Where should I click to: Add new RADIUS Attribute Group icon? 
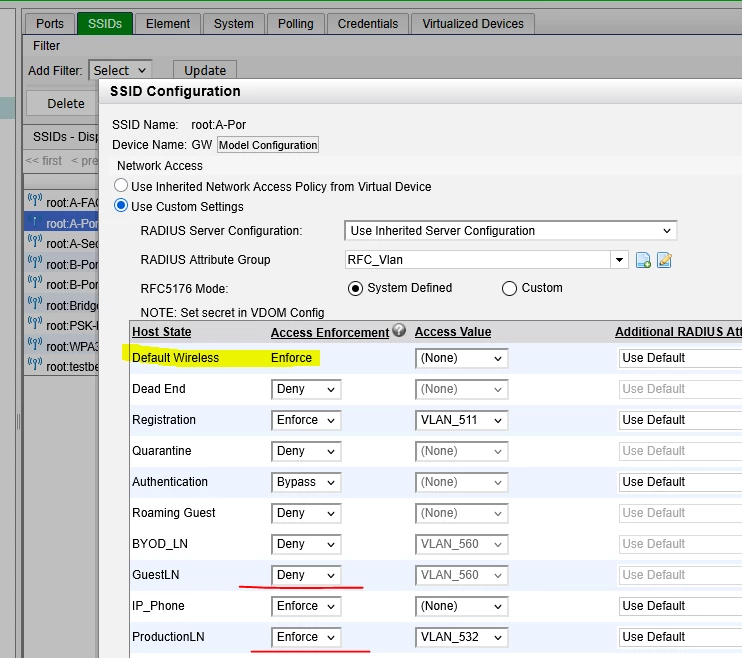coord(643,260)
